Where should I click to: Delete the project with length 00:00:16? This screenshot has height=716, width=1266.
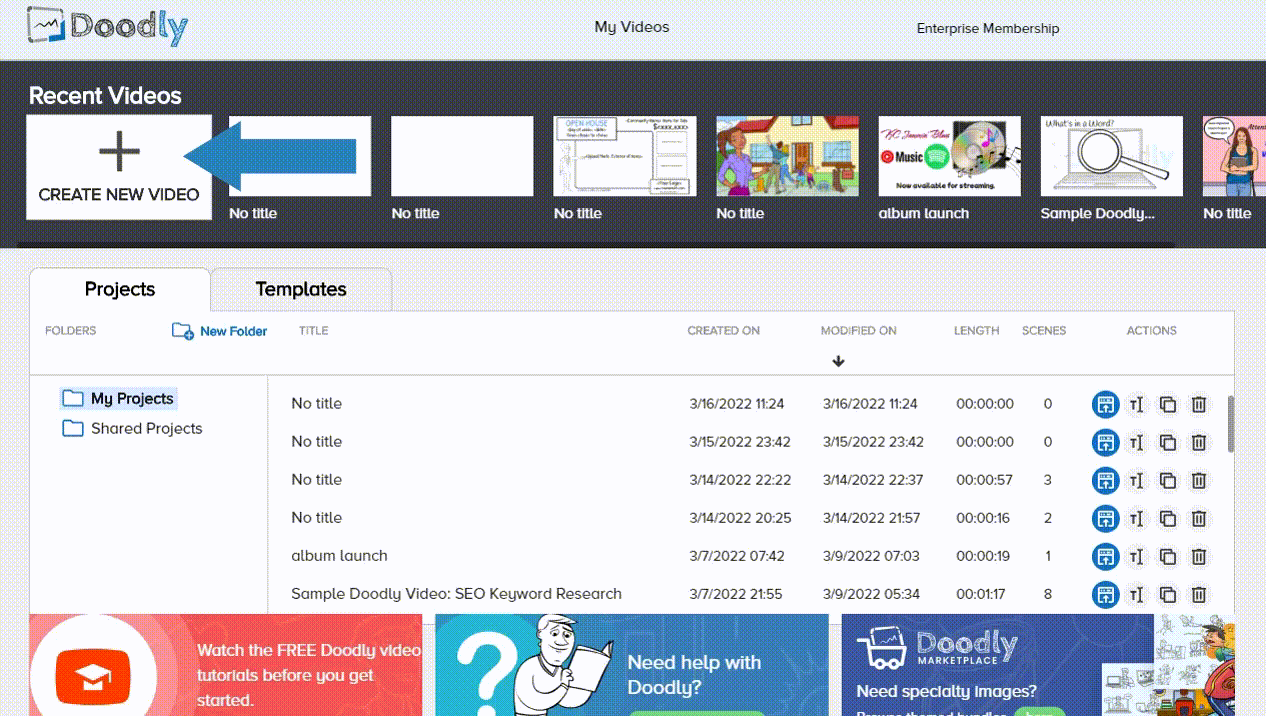tap(1199, 519)
